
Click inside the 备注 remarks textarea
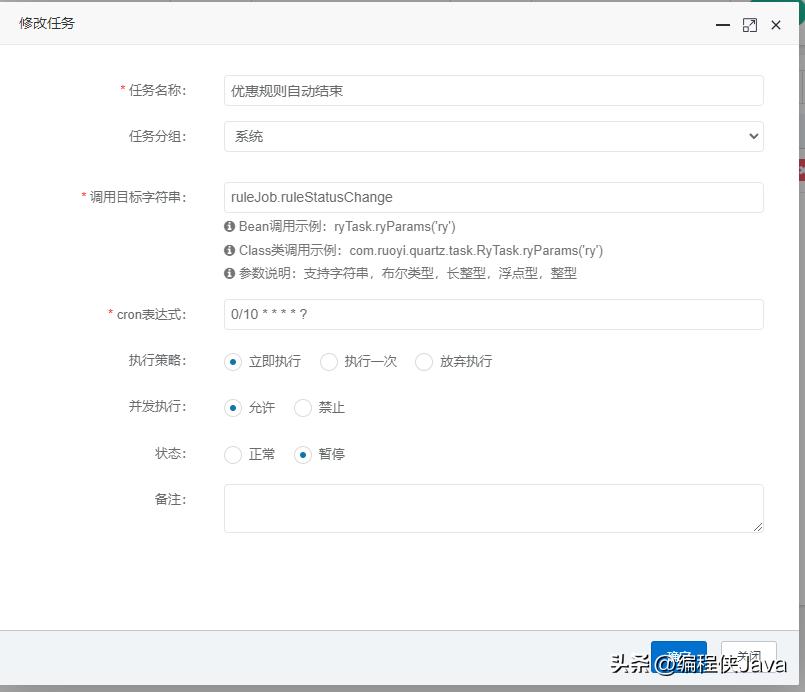pyautogui.click(x=493, y=510)
